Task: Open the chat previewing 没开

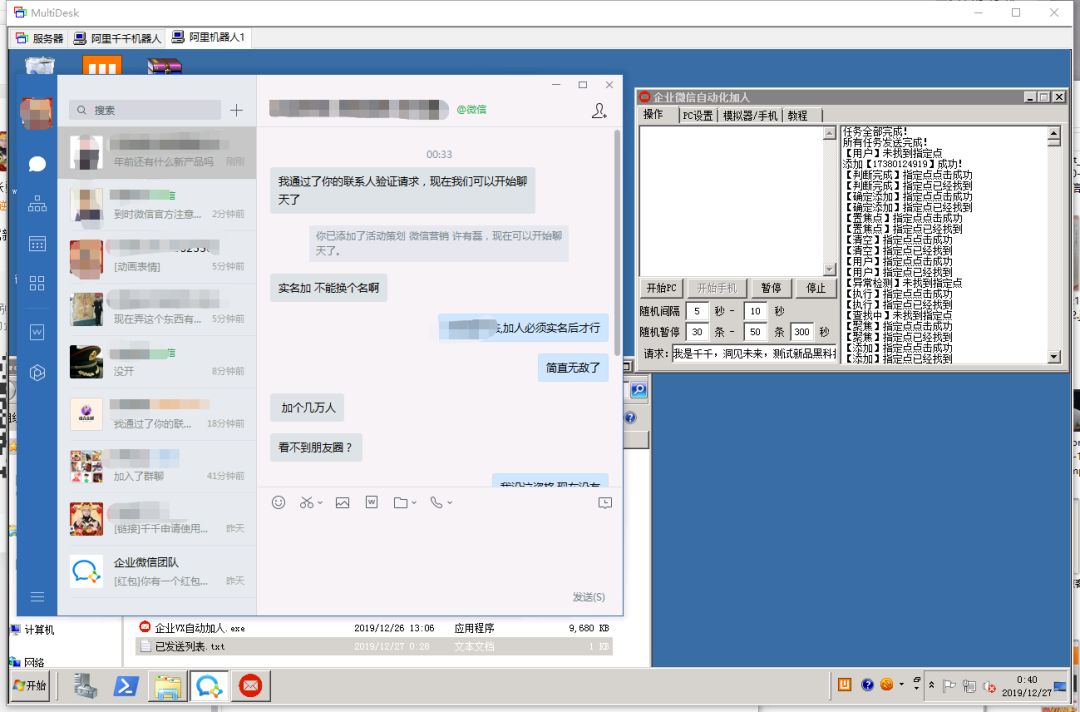Action: (x=157, y=362)
